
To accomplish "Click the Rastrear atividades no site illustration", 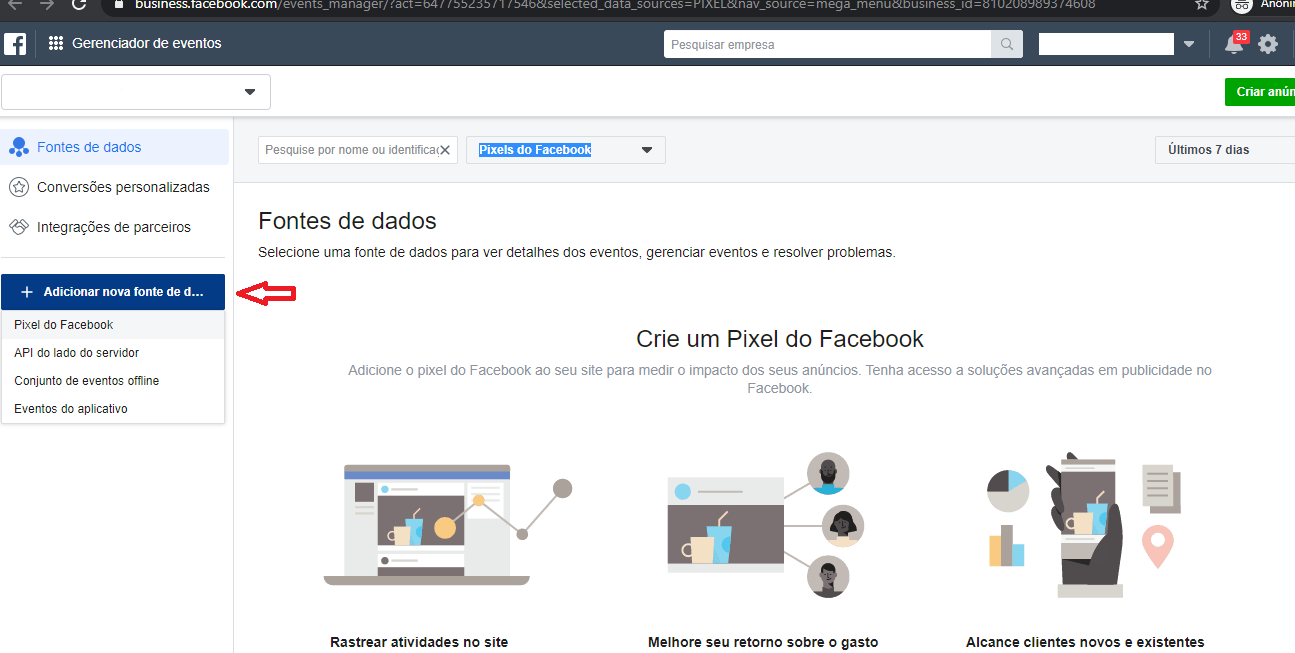I will tap(447, 523).
